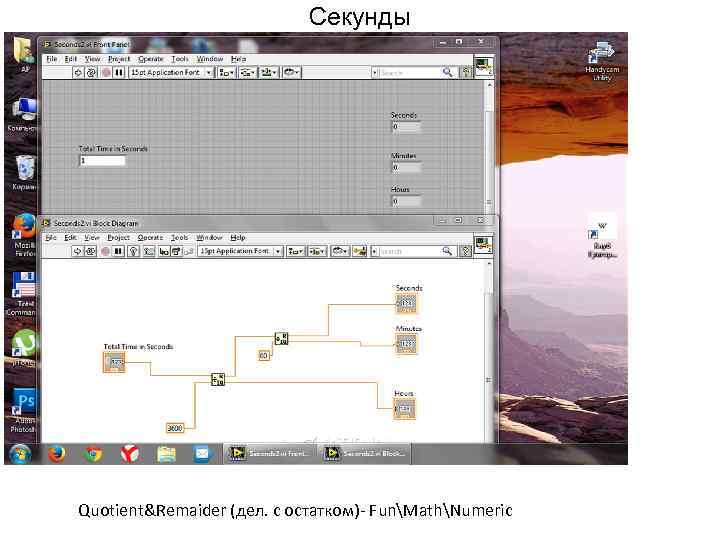
Task: Click Run Continuously in Block Diagram toolbar
Action: (90, 251)
